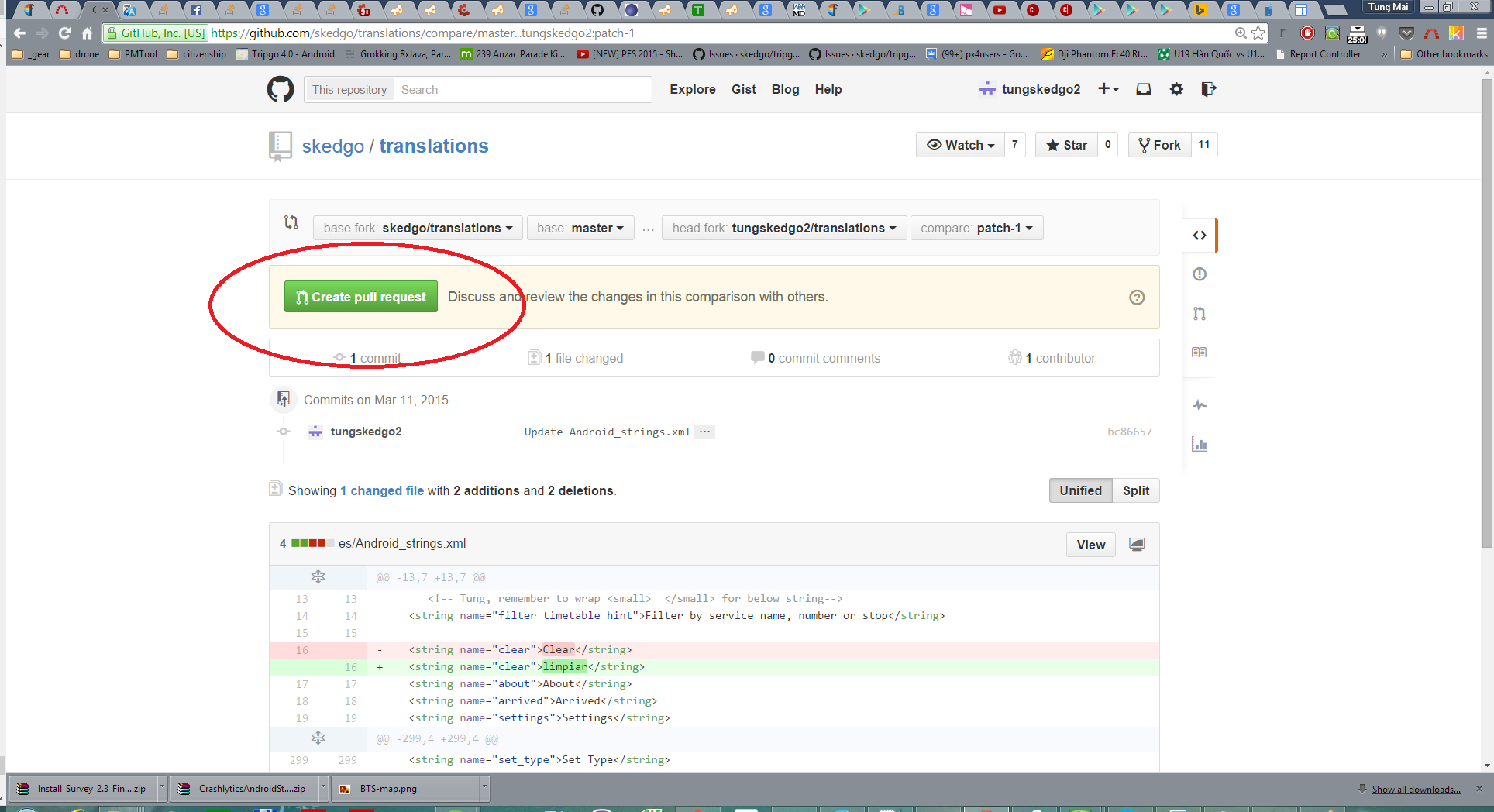Screen dimensions: 1494x812
Task: Open the CrashlyticsAndroidSt zip download
Action: click(x=245, y=789)
